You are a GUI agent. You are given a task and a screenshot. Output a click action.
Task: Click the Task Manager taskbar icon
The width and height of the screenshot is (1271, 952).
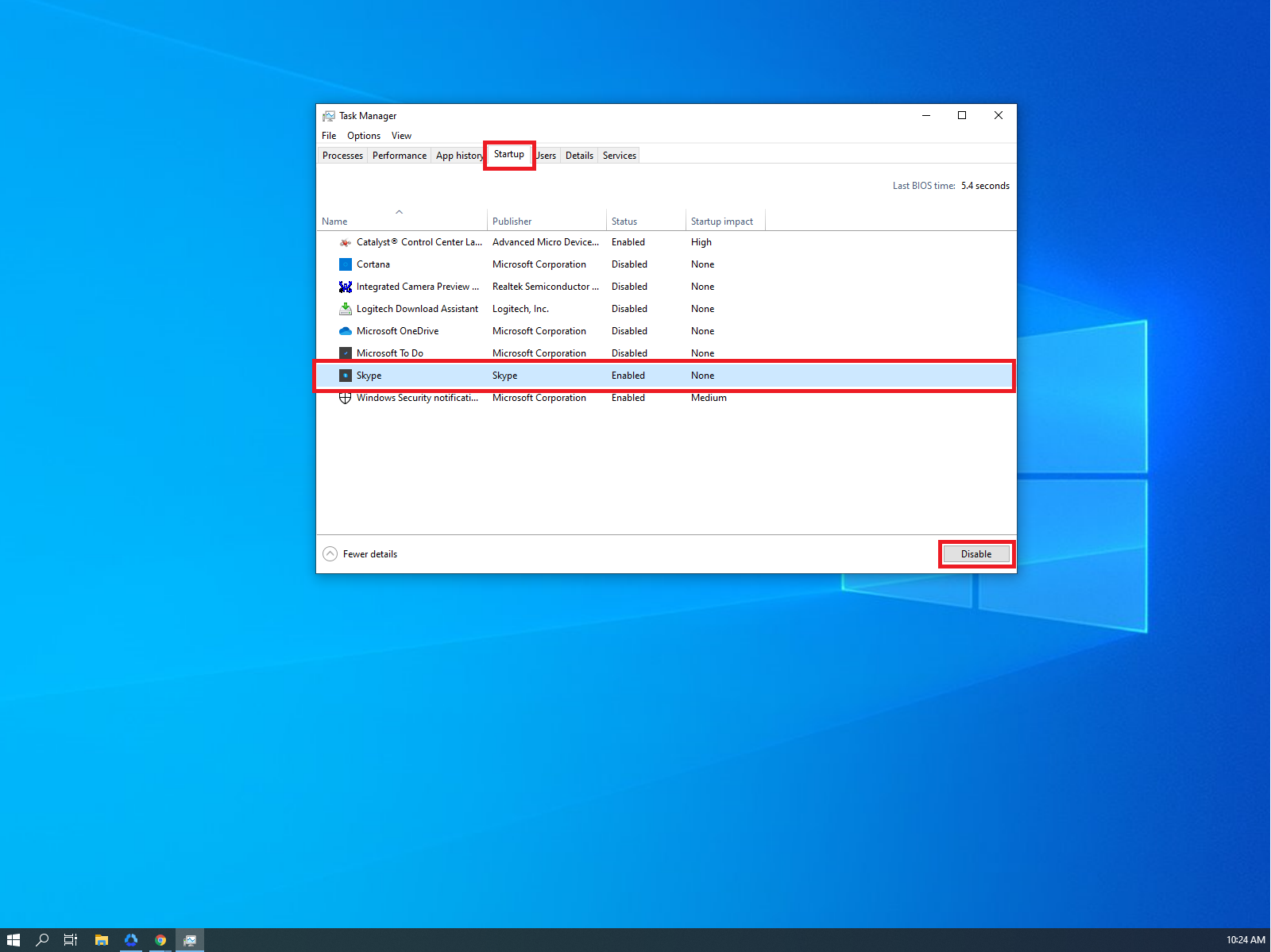pyautogui.click(x=190, y=939)
